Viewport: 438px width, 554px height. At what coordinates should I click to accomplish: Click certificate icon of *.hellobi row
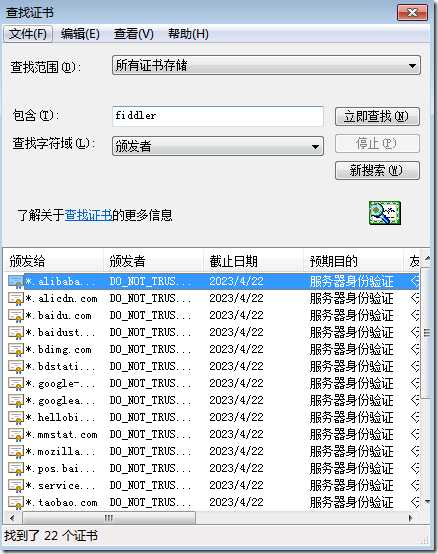click(x=16, y=418)
